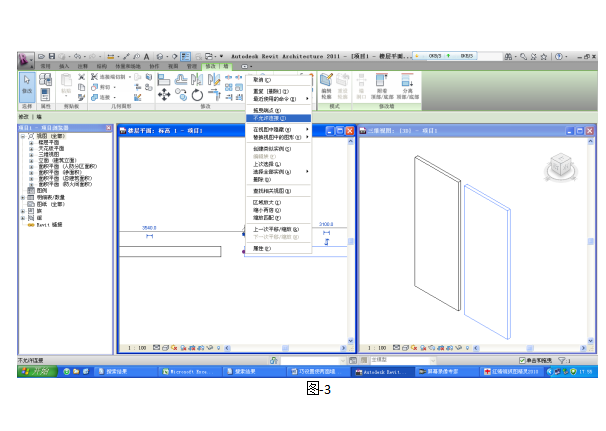The image size is (606, 431).
Task: Collapse the 视图 (全部) tree node
Action: [22, 138]
